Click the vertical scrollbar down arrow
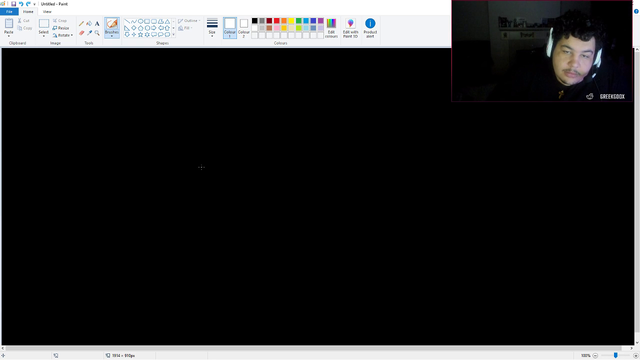 637,343
